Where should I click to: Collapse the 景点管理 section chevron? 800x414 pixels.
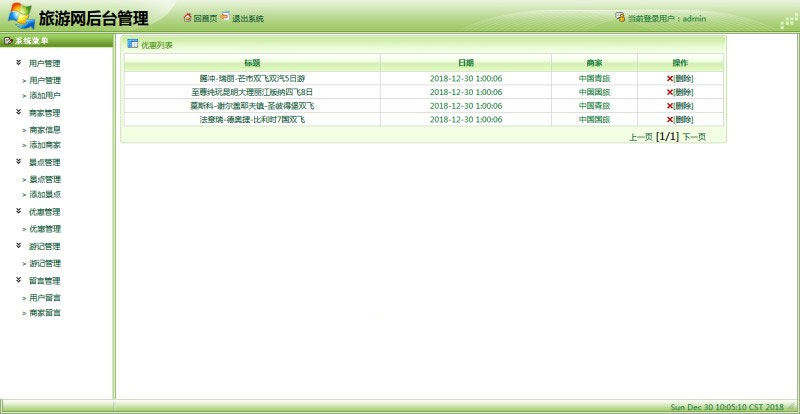coord(18,161)
